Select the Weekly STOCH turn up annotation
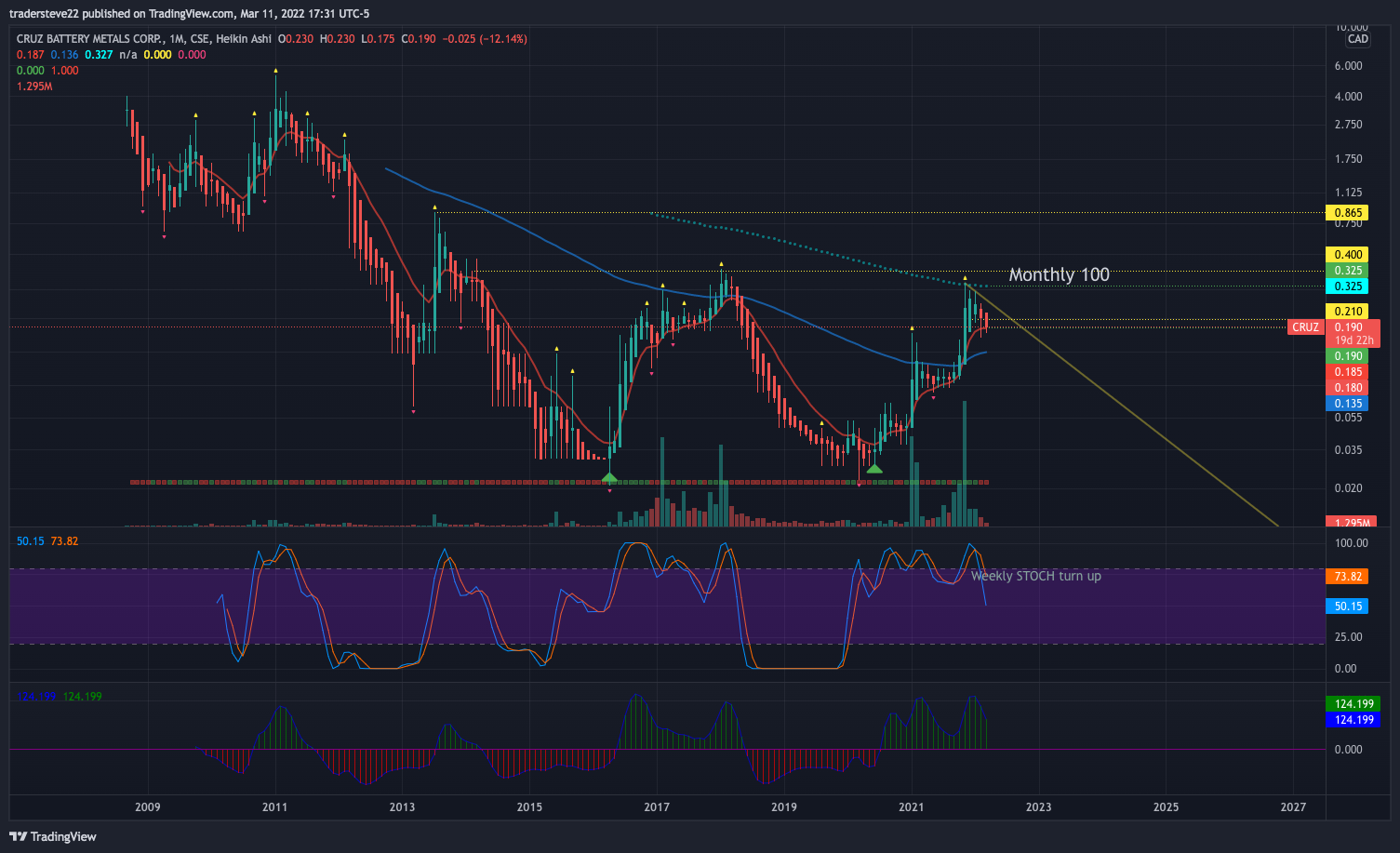The height and width of the screenshot is (853, 1400). (1035, 576)
